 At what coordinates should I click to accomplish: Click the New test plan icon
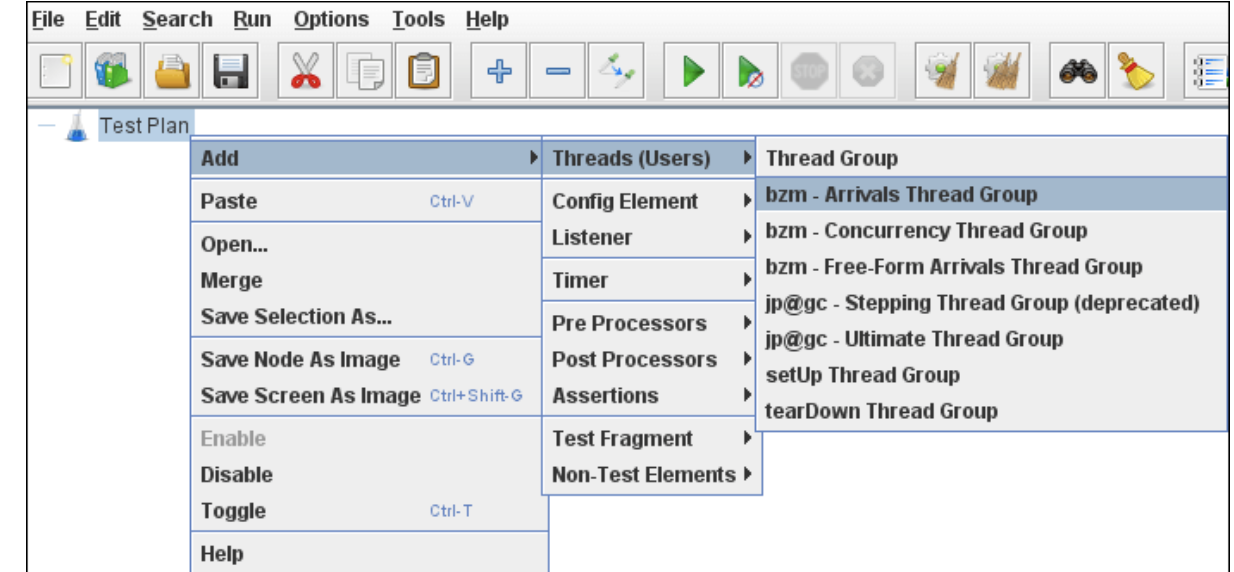coord(55,72)
